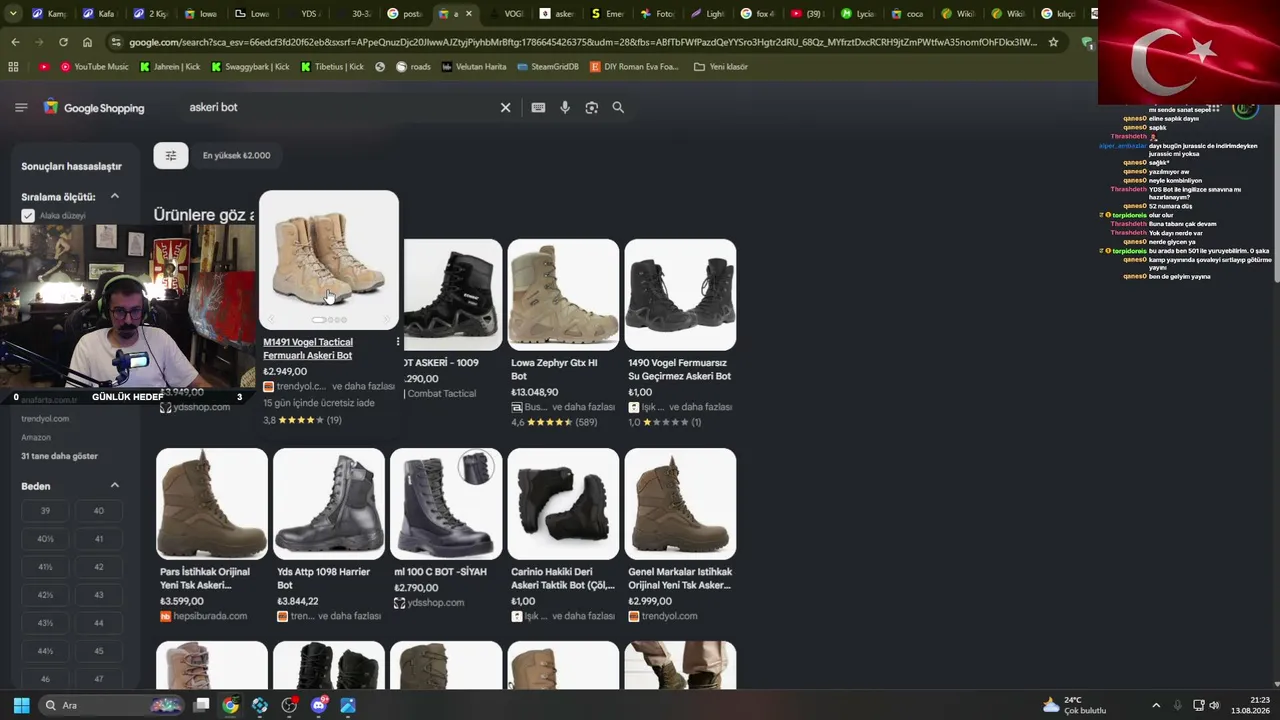Select size 42 filter
This screenshot has height=720, width=1280.
(98, 567)
